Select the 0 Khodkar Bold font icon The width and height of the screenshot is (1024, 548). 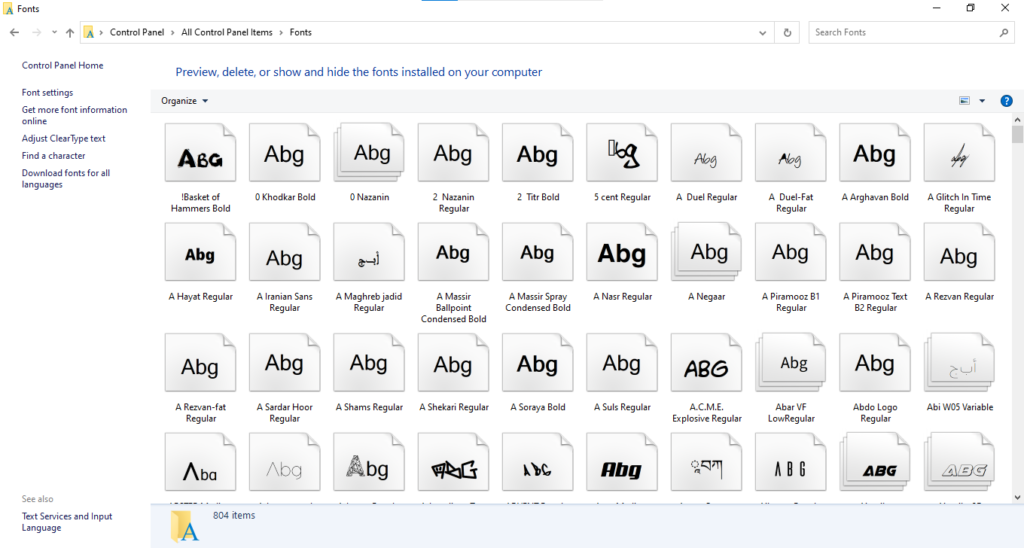[x=284, y=153]
